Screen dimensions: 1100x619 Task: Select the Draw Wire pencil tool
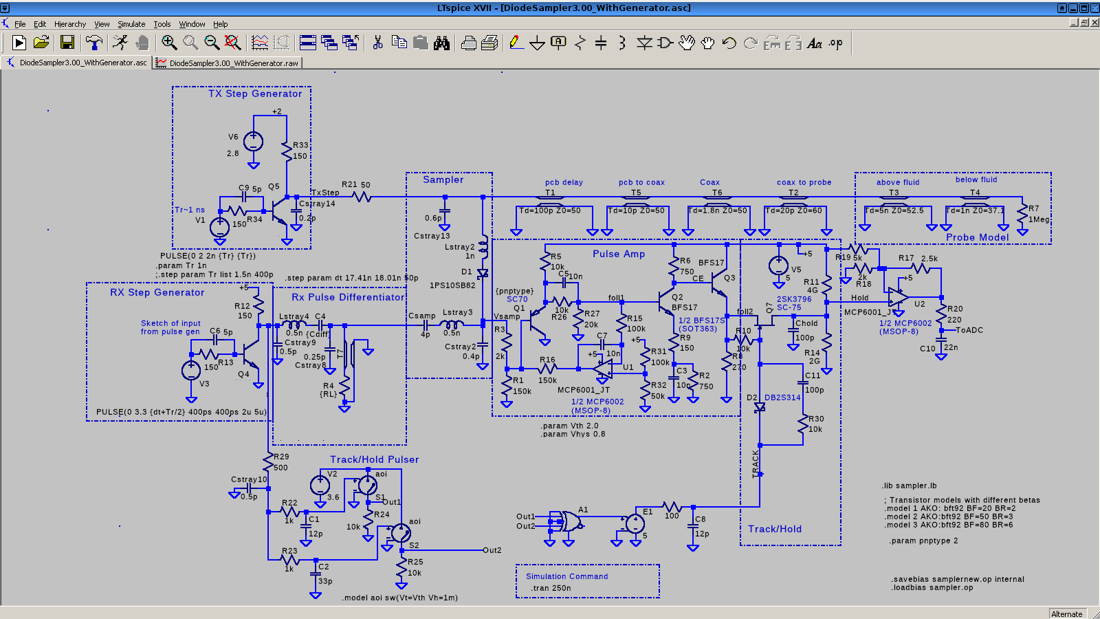516,43
